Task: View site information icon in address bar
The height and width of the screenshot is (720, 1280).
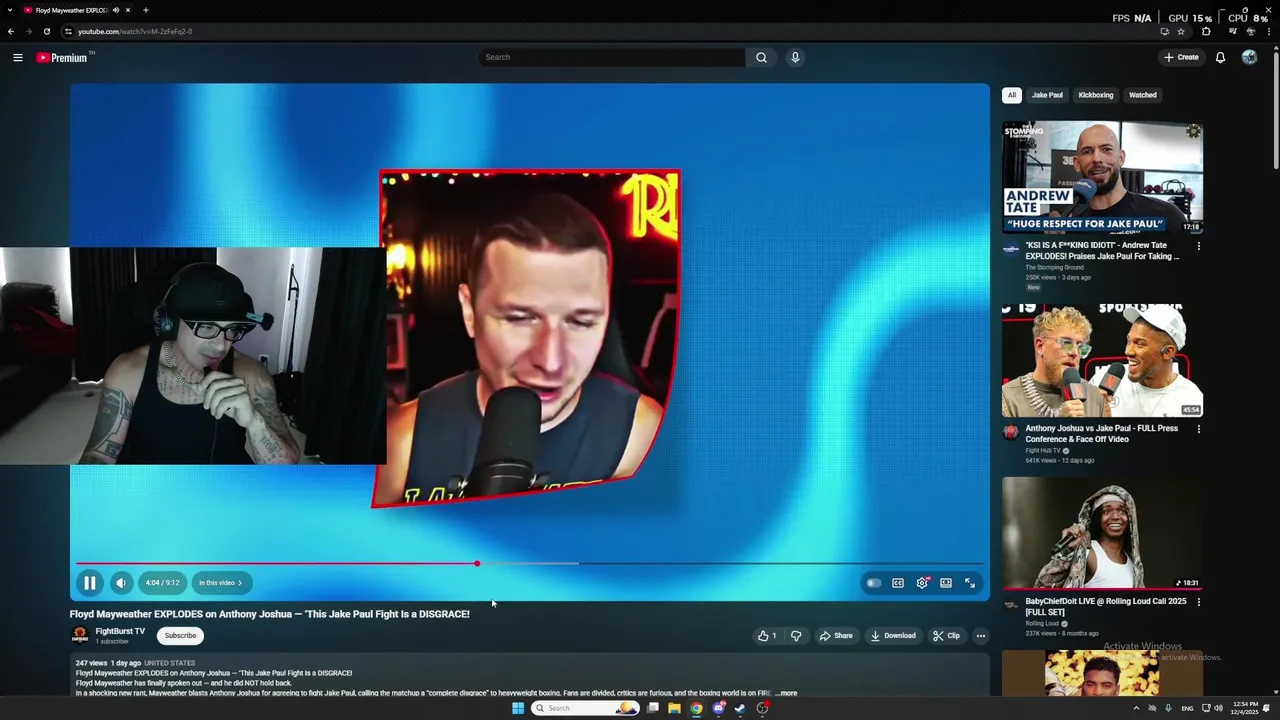Action: [x=66, y=31]
